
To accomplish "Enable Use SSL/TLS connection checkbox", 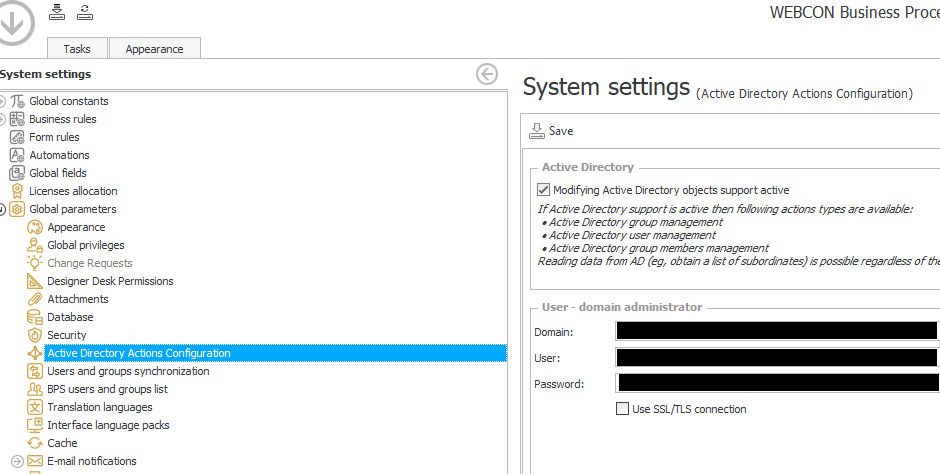I will click(622, 409).
